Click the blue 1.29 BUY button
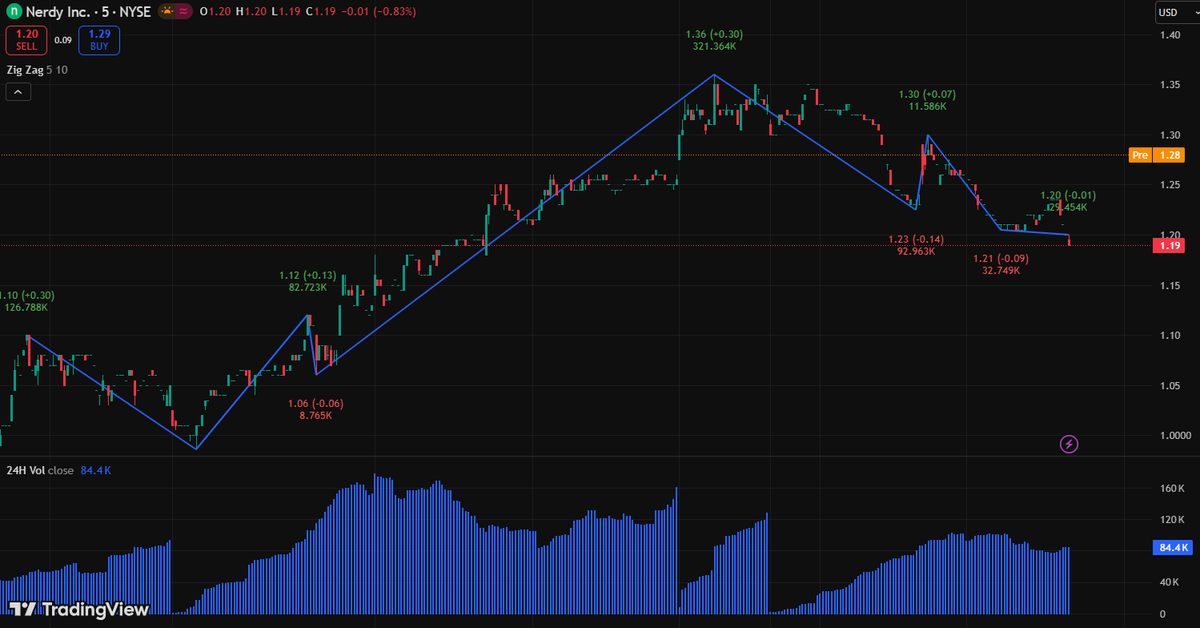1200x628 pixels. (99, 40)
